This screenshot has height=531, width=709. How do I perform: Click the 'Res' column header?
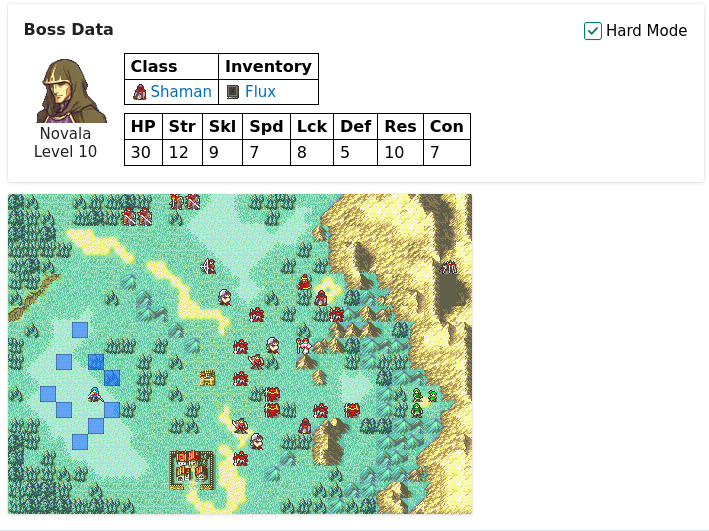(401, 127)
